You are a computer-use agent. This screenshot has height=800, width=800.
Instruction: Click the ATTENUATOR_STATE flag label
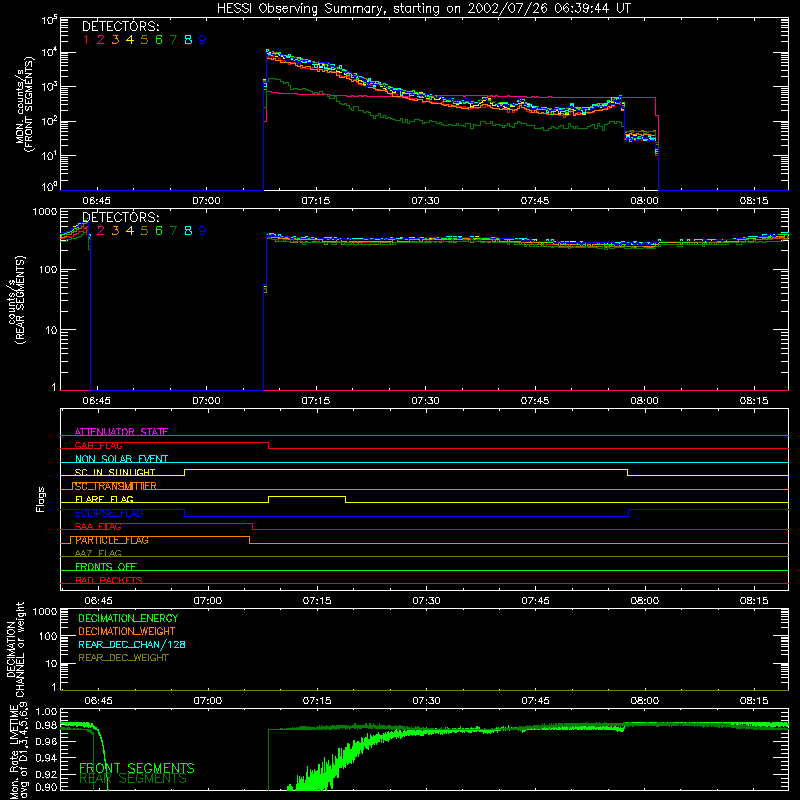121,432
